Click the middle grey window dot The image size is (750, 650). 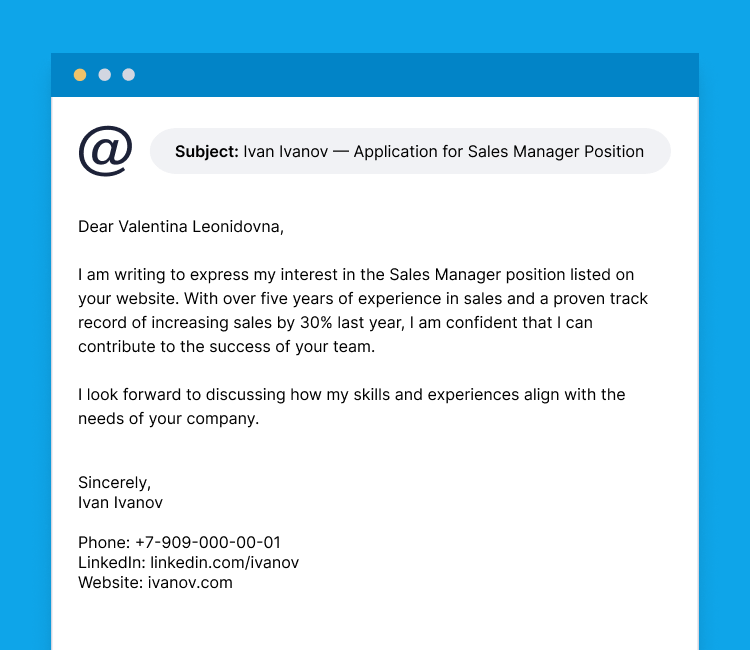tap(104, 75)
